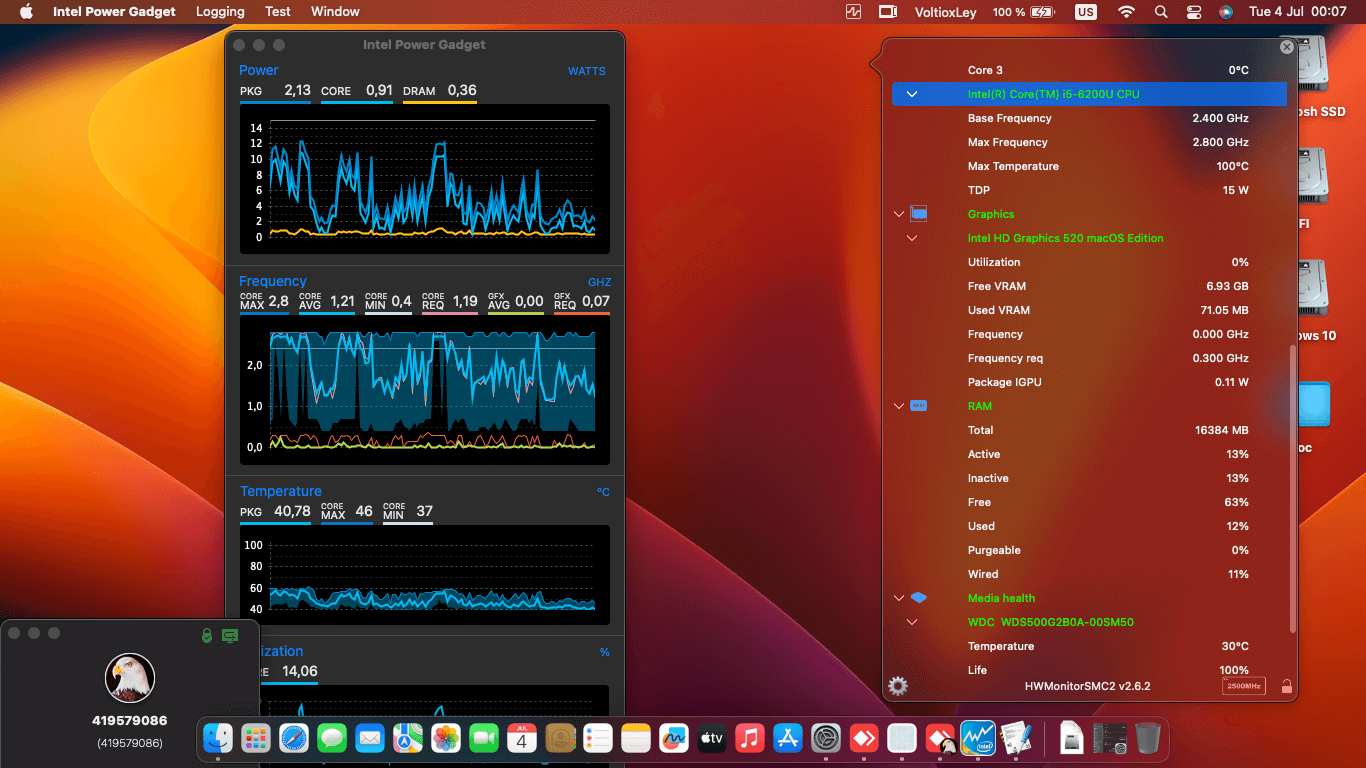
Task: Open Maps from the Dock
Action: 408,738
